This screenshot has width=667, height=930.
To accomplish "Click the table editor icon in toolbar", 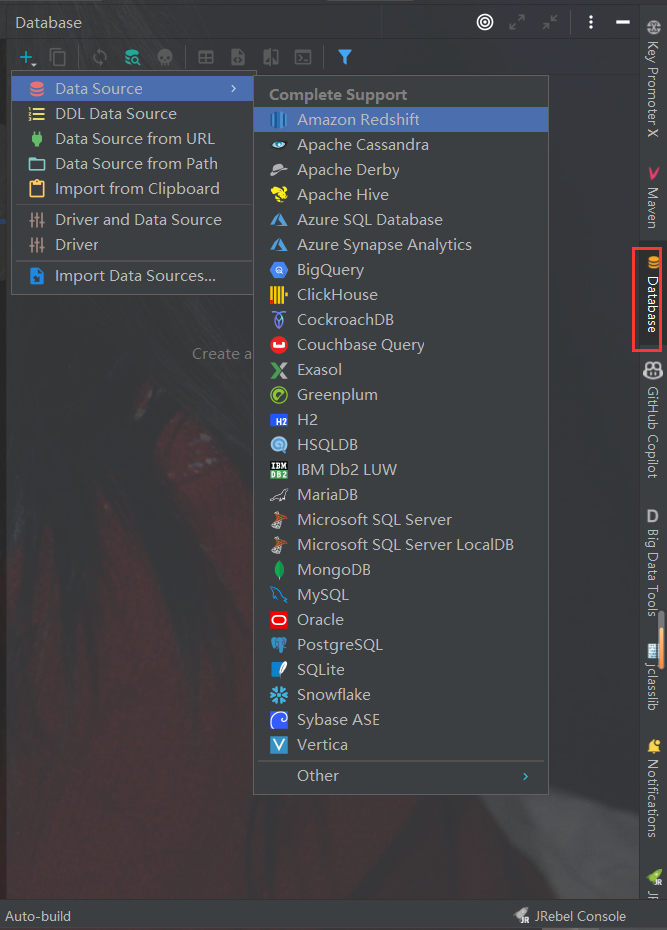I will [x=206, y=58].
